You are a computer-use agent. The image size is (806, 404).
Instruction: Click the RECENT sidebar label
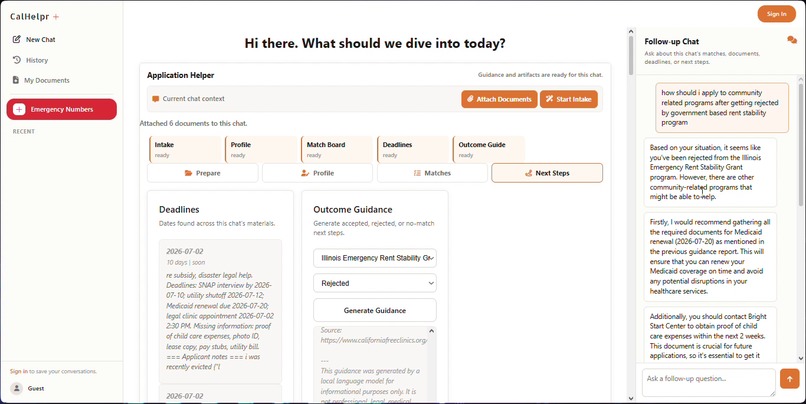[x=24, y=132]
